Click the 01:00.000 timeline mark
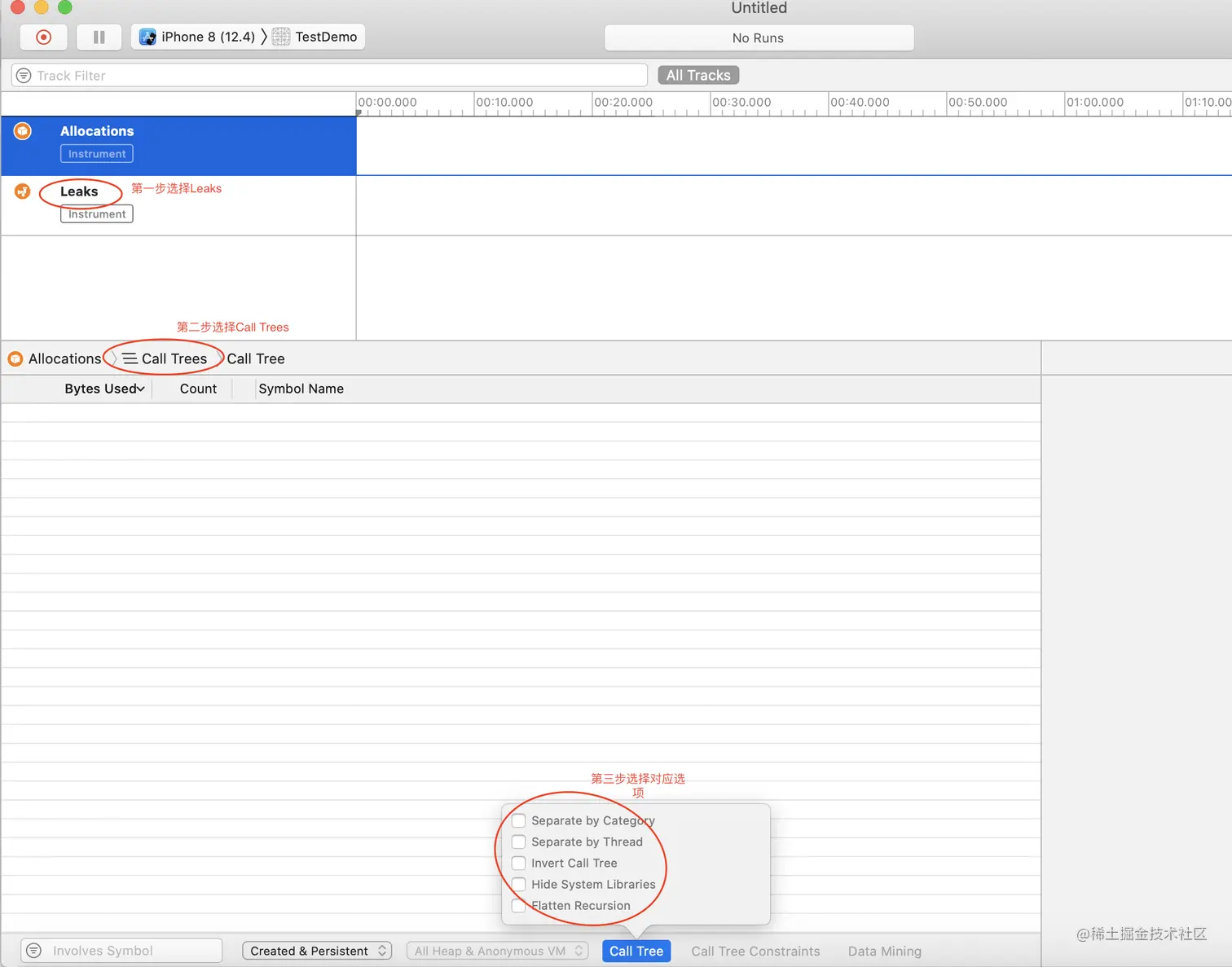This screenshot has height=967, width=1232. (1095, 102)
